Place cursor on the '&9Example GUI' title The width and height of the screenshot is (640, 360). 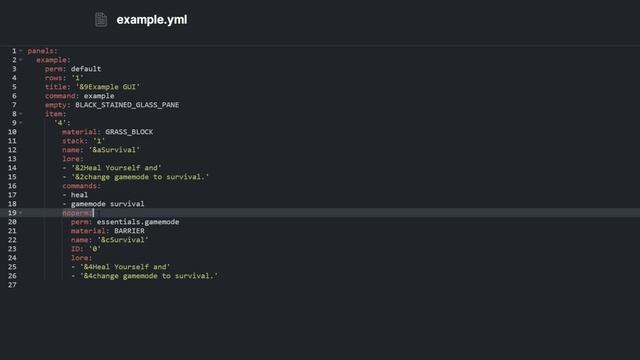click(108, 87)
